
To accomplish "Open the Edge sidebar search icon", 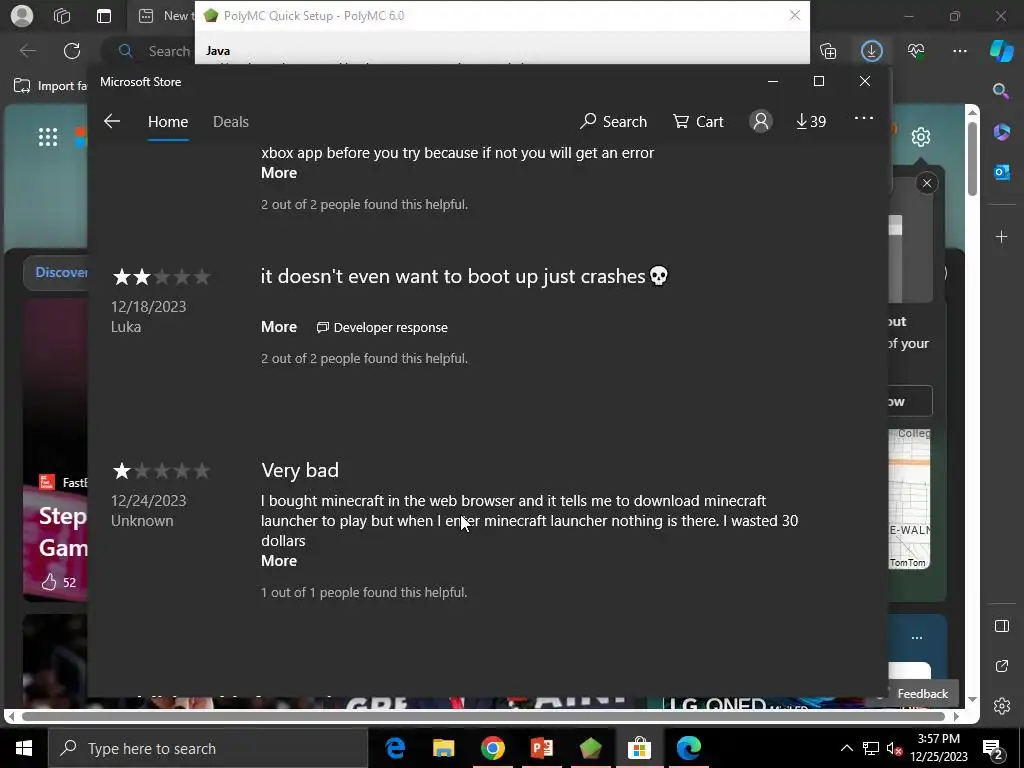I will coord(1001,91).
